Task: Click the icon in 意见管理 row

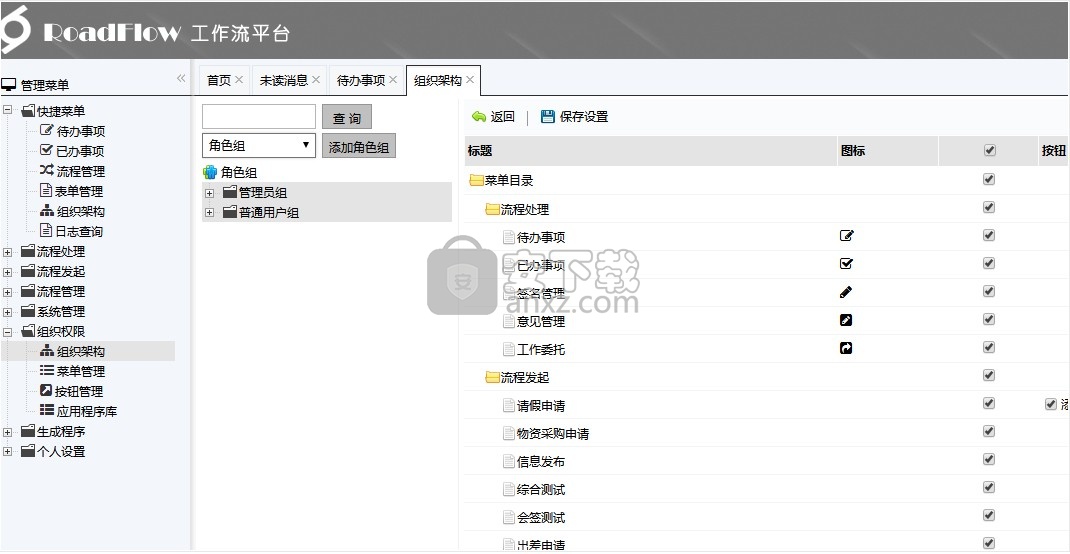Action: (846, 320)
